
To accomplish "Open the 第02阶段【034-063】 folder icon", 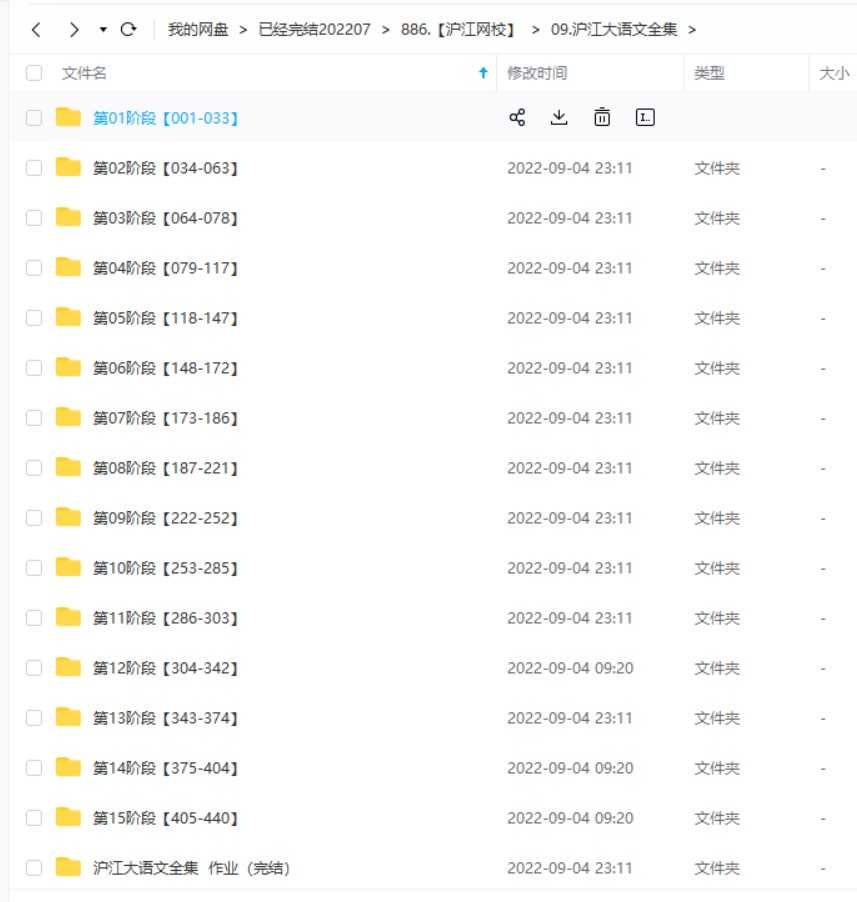I will [x=68, y=167].
